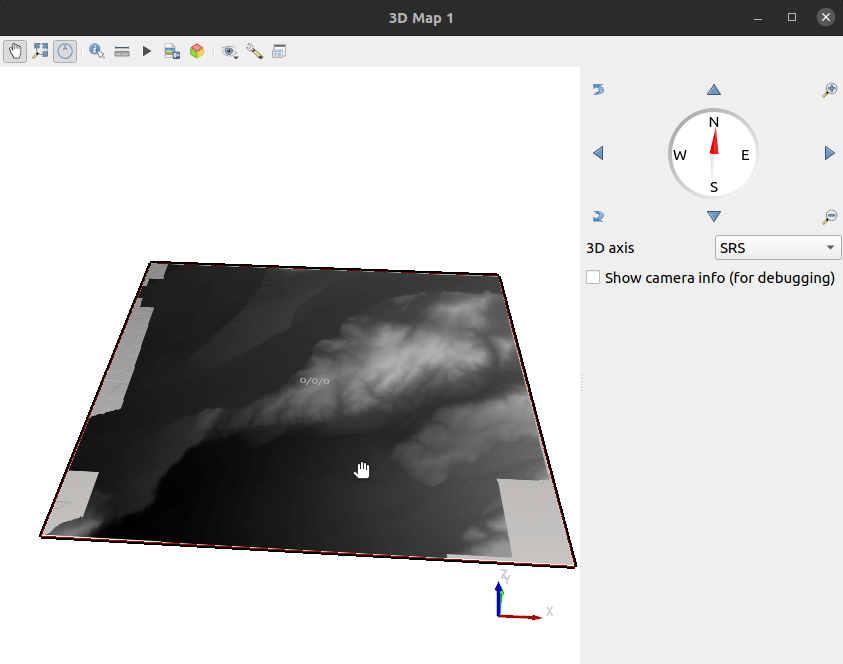The image size is (843, 664).
Task: Expand the 3D axis SRS dropdown
Action: click(x=777, y=248)
